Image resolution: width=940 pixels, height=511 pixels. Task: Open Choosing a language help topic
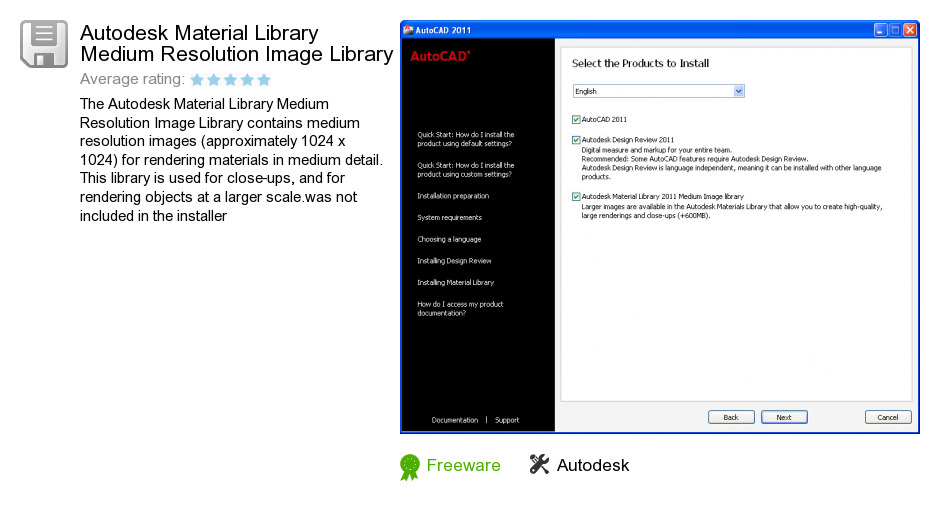tap(449, 239)
